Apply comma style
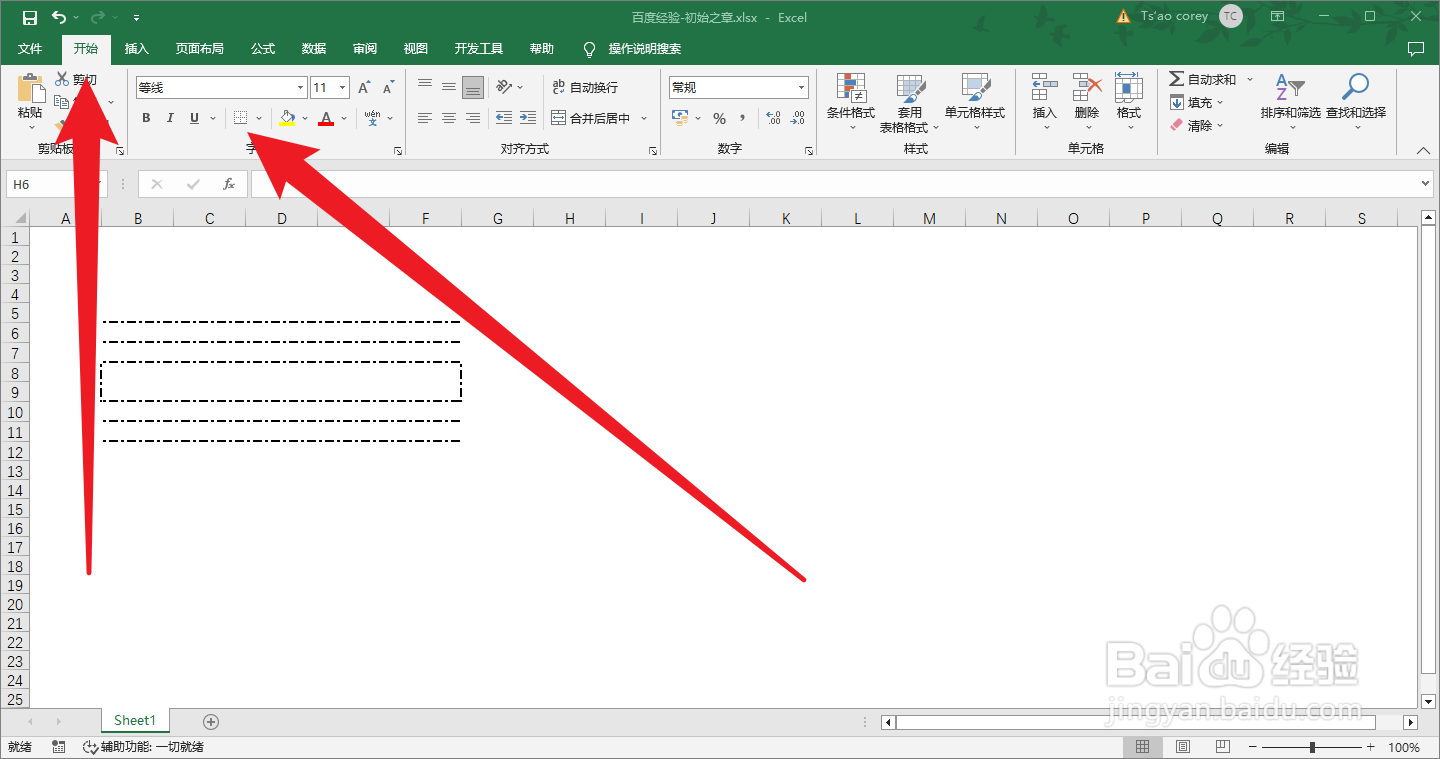Image resolution: width=1440 pixels, height=759 pixels. coord(743,118)
